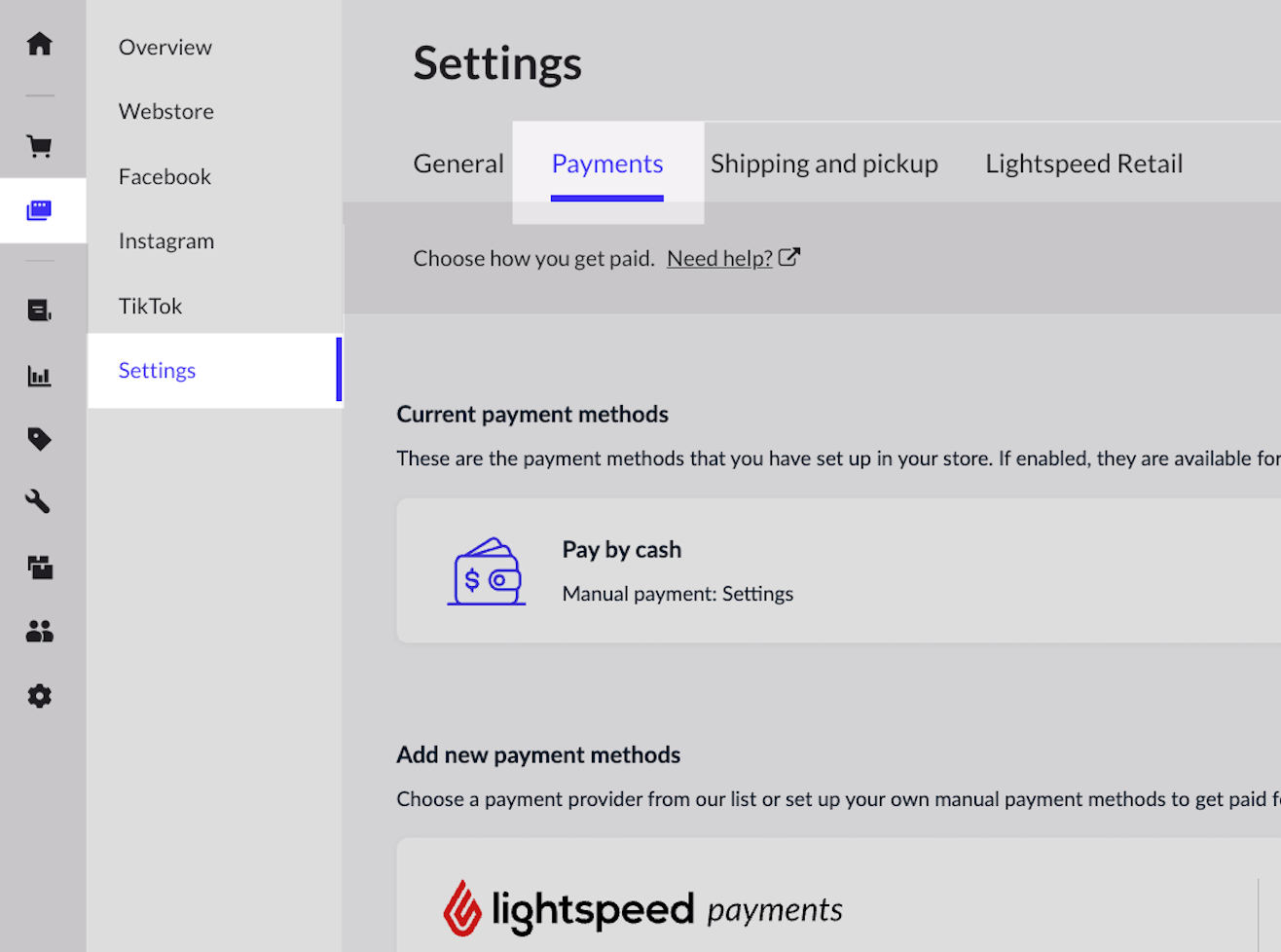Viewport: 1281px width, 952px height.
Task: Open the Need help? link
Action: point(719,258)
